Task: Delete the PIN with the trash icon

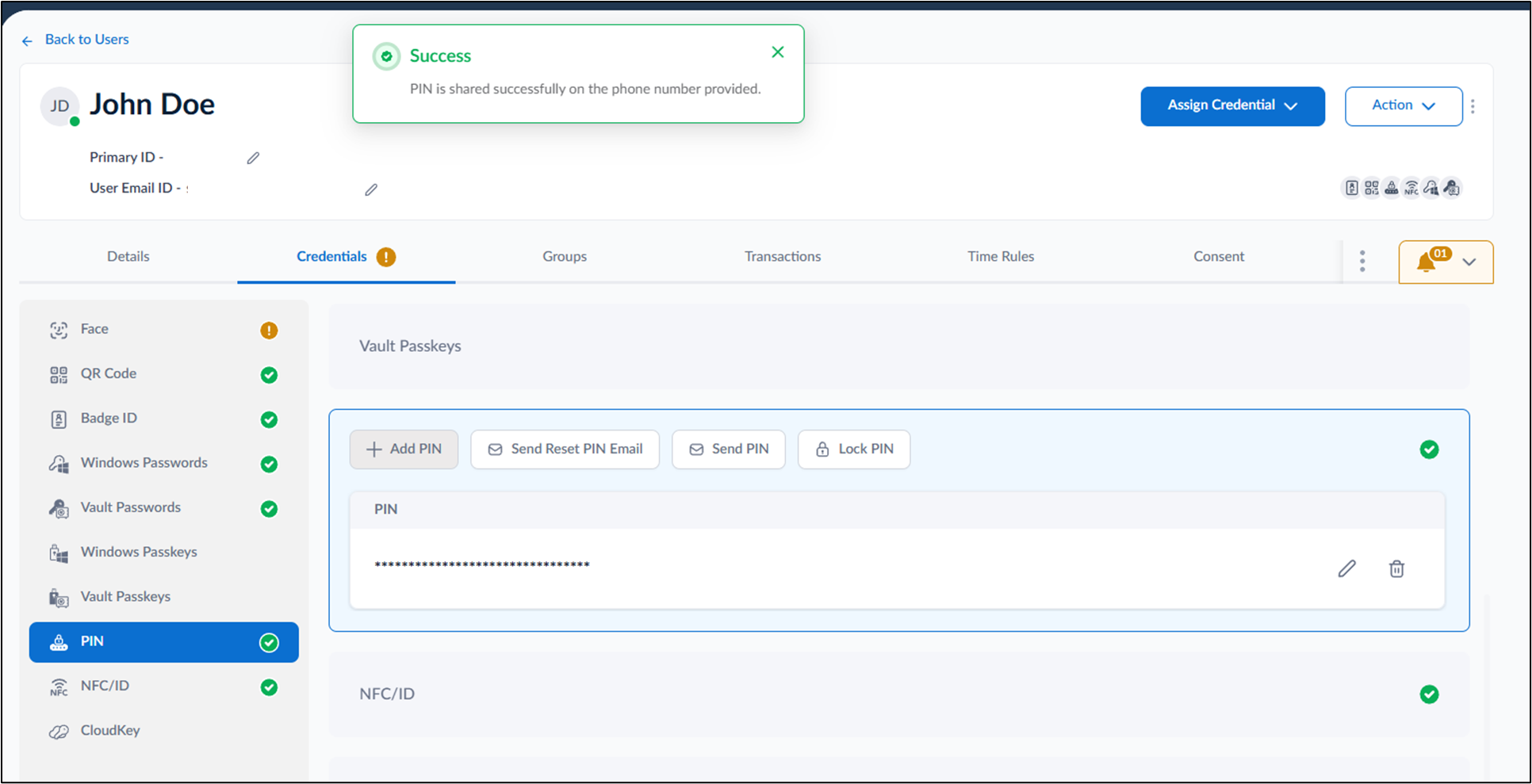Action: pyautogui.click(x=1396, y=568)
